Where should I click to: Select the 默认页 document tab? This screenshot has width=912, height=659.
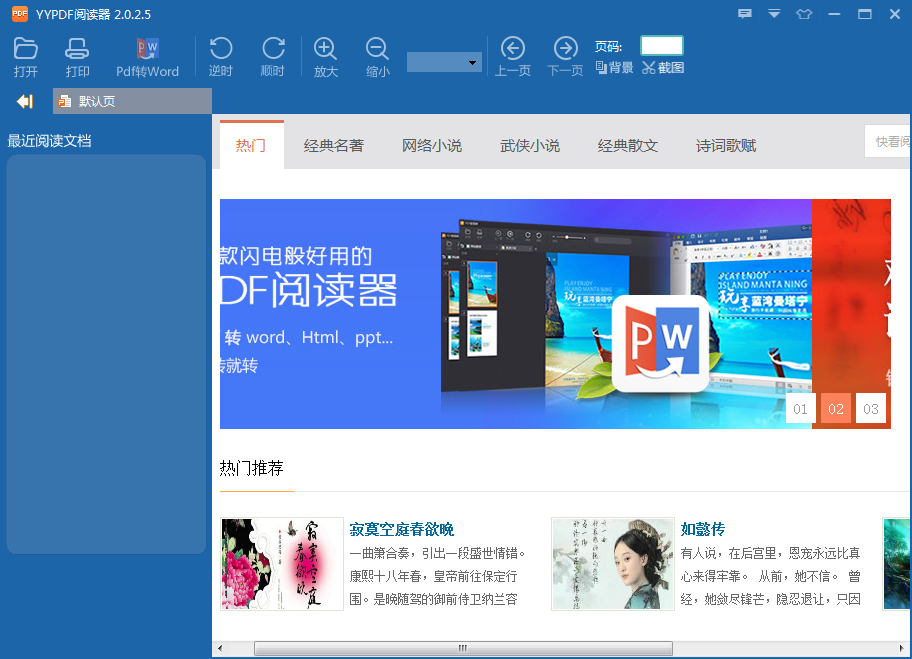[132, 101]
